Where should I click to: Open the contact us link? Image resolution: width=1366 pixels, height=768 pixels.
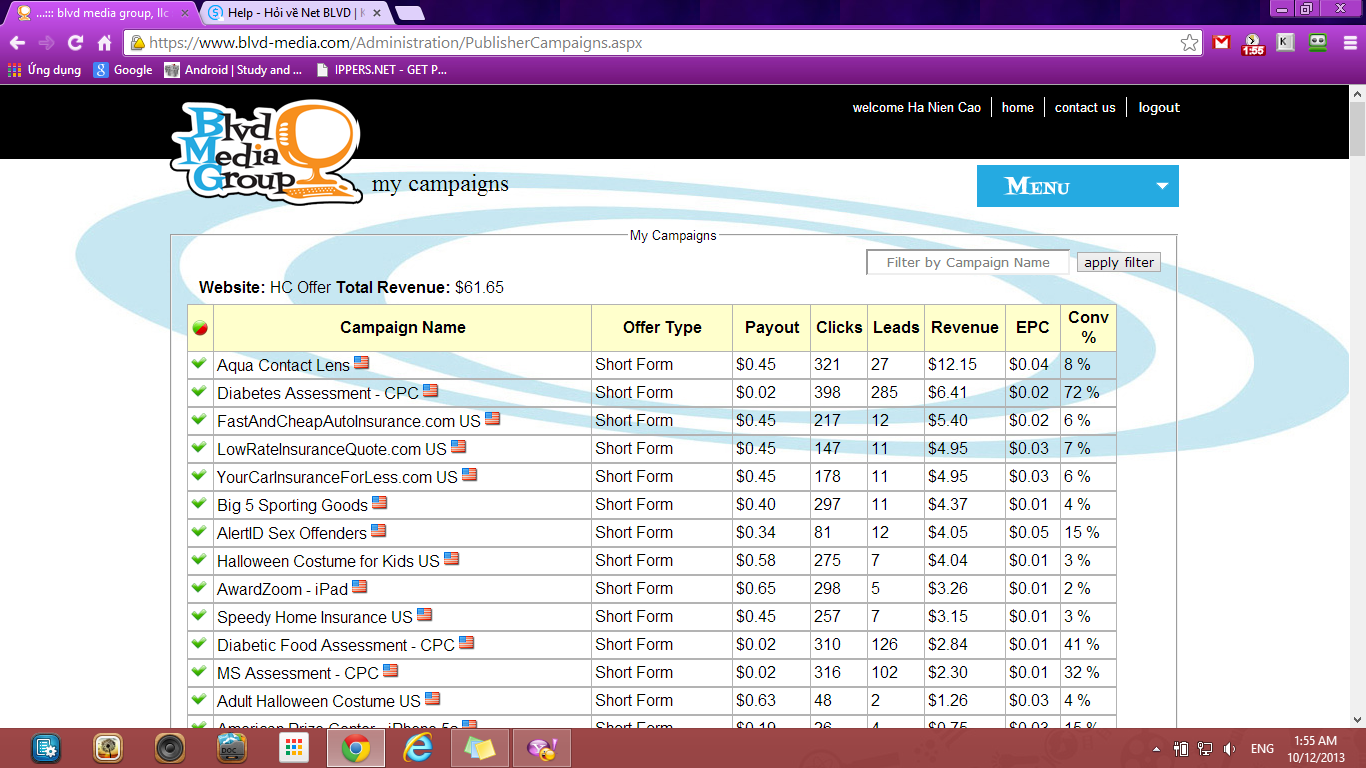(1085, 107)
